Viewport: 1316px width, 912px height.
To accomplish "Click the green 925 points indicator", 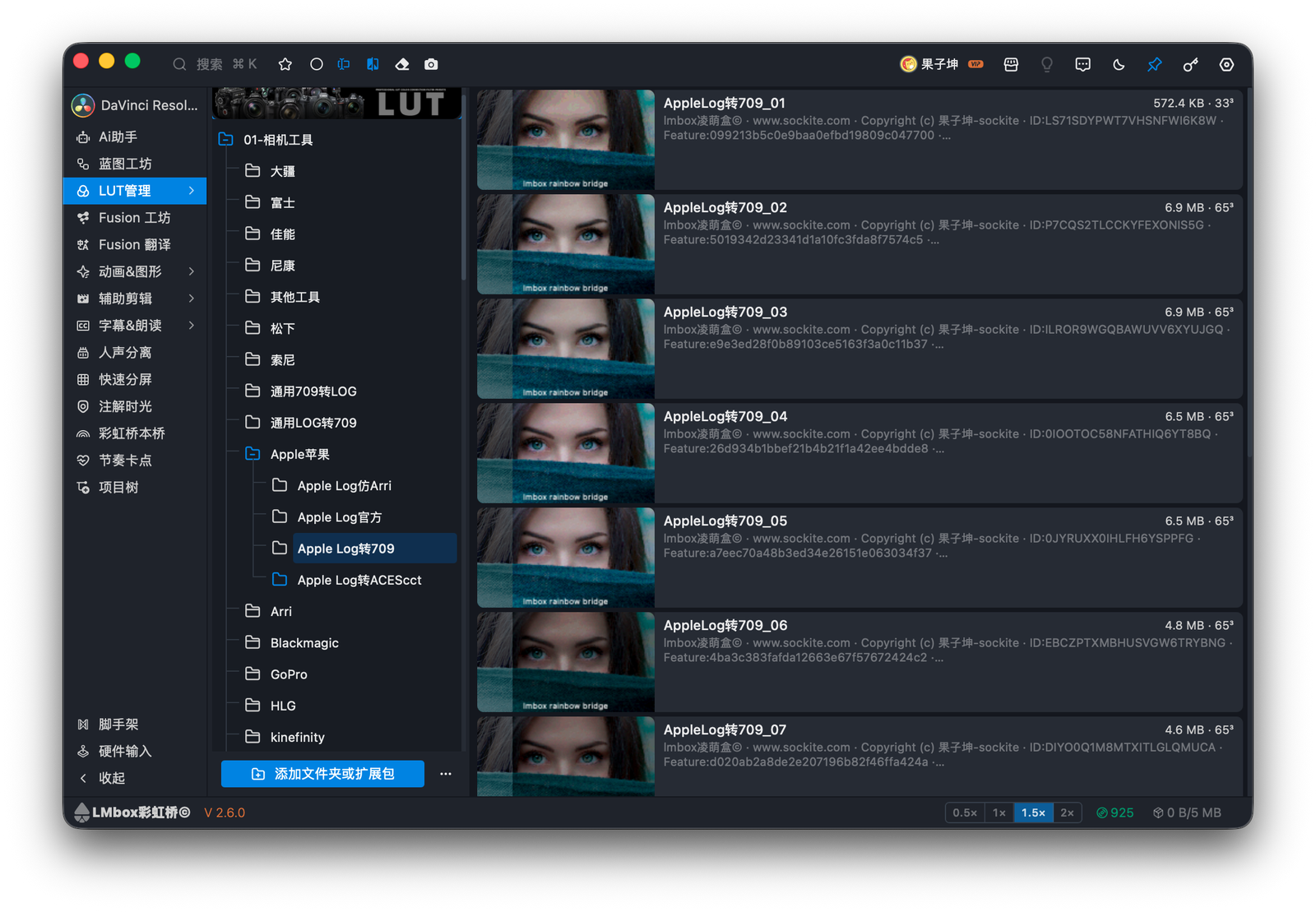I will point(1114,812).
